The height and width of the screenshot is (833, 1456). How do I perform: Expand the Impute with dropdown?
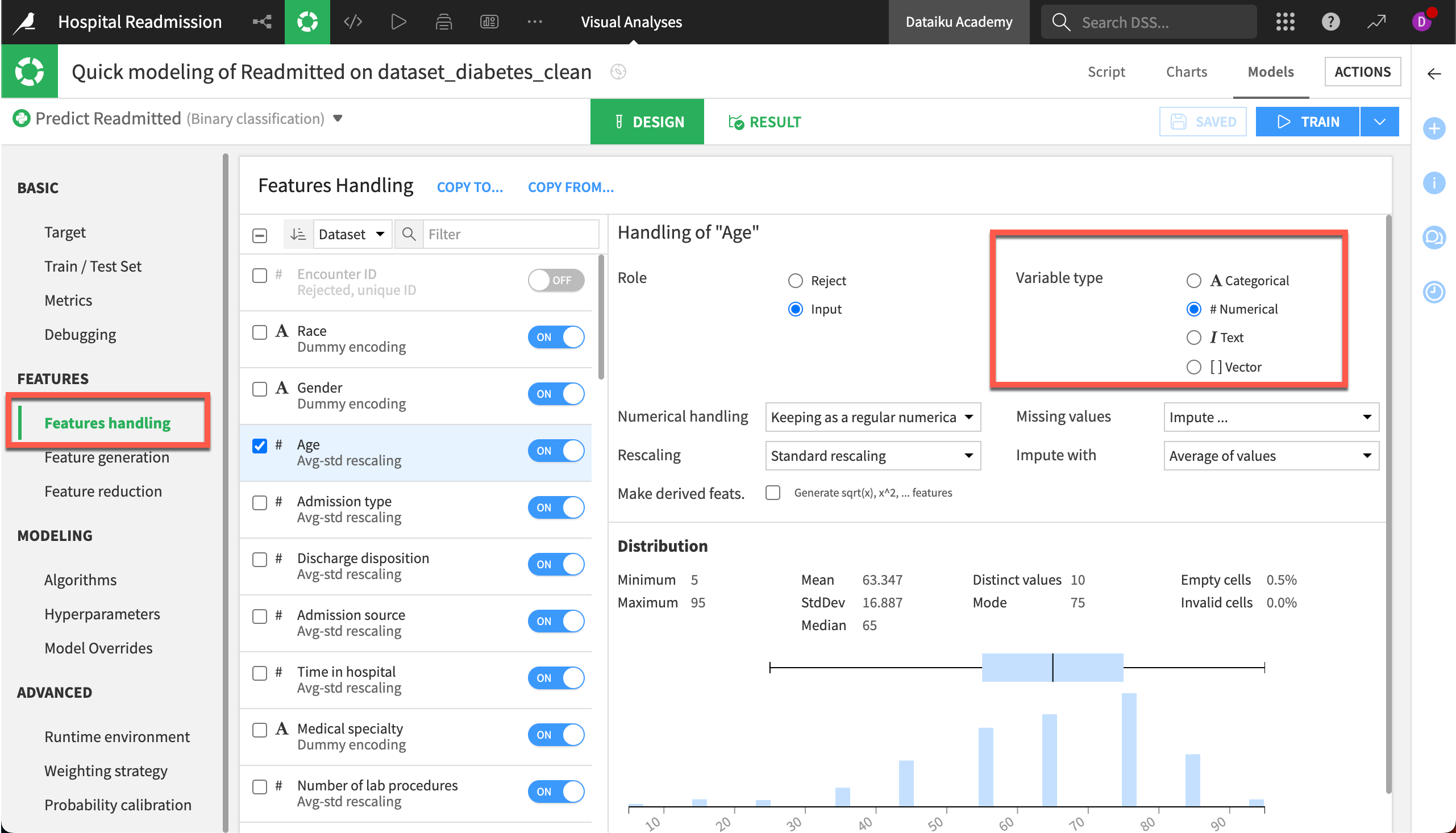(x=1271, y=455)
